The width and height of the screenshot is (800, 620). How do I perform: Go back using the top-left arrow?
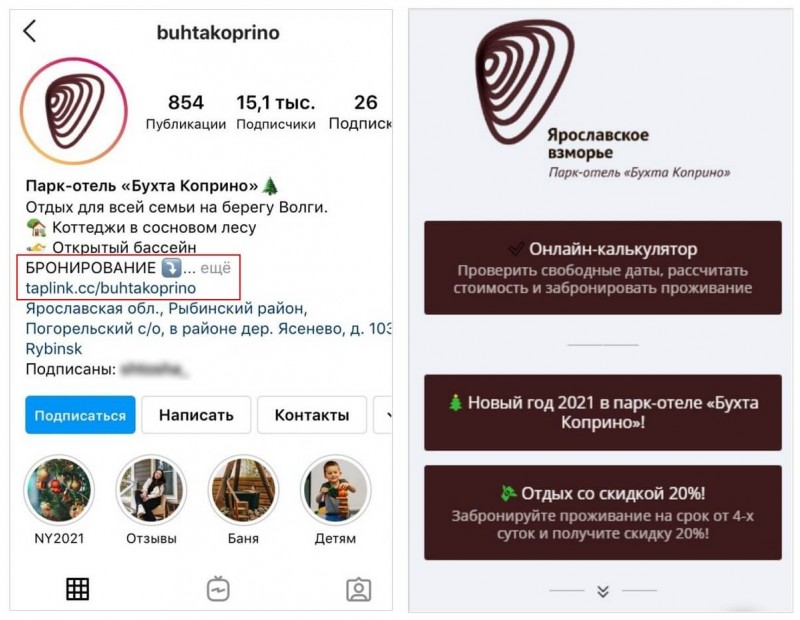pyautogui.click(x=30, y=31)
